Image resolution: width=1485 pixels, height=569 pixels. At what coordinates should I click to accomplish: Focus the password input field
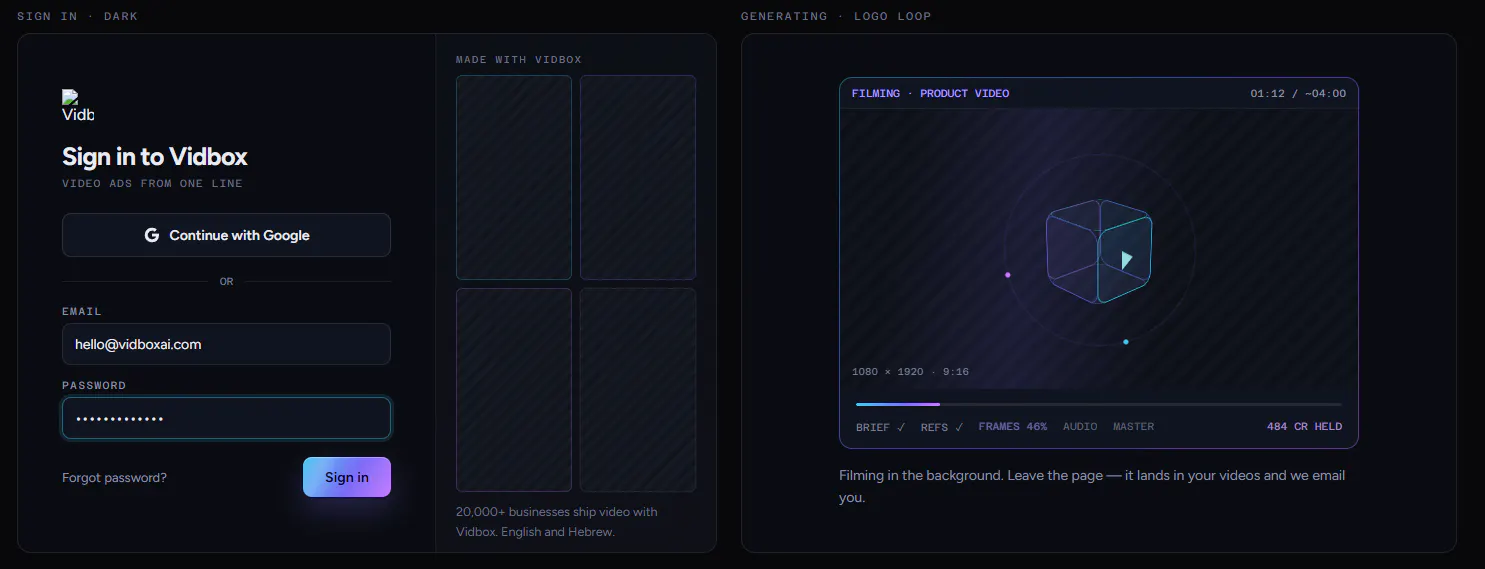coord(226,418)
